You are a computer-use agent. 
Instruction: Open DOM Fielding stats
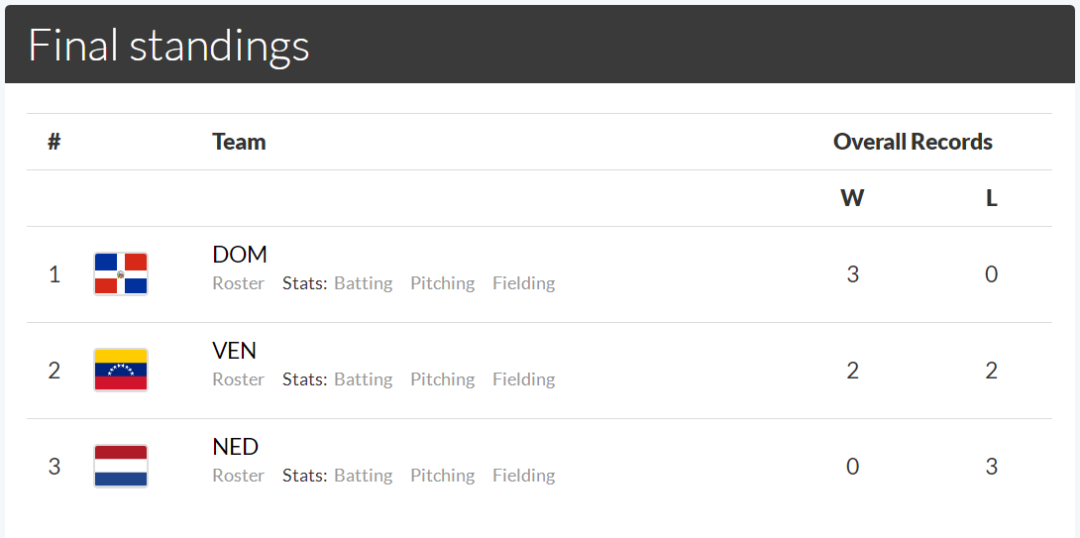point(523,283)
